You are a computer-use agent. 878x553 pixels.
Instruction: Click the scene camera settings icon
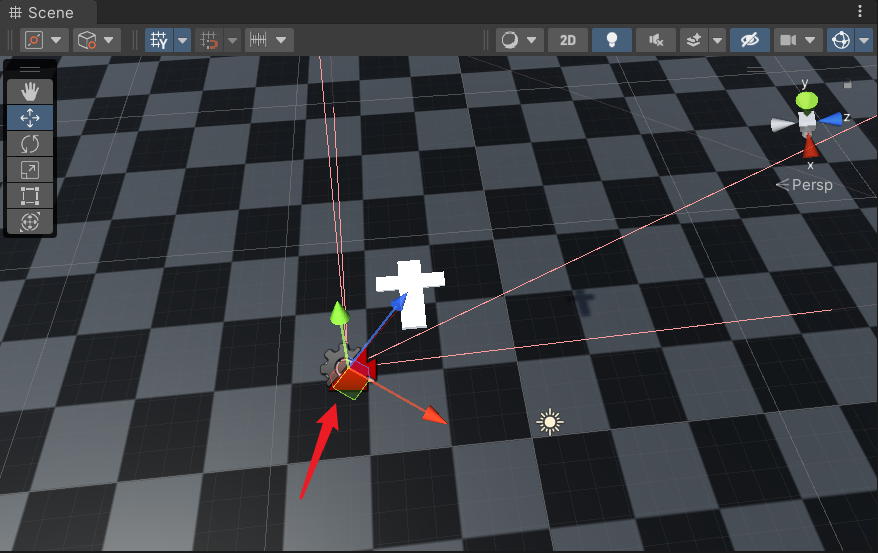(788, 40)
